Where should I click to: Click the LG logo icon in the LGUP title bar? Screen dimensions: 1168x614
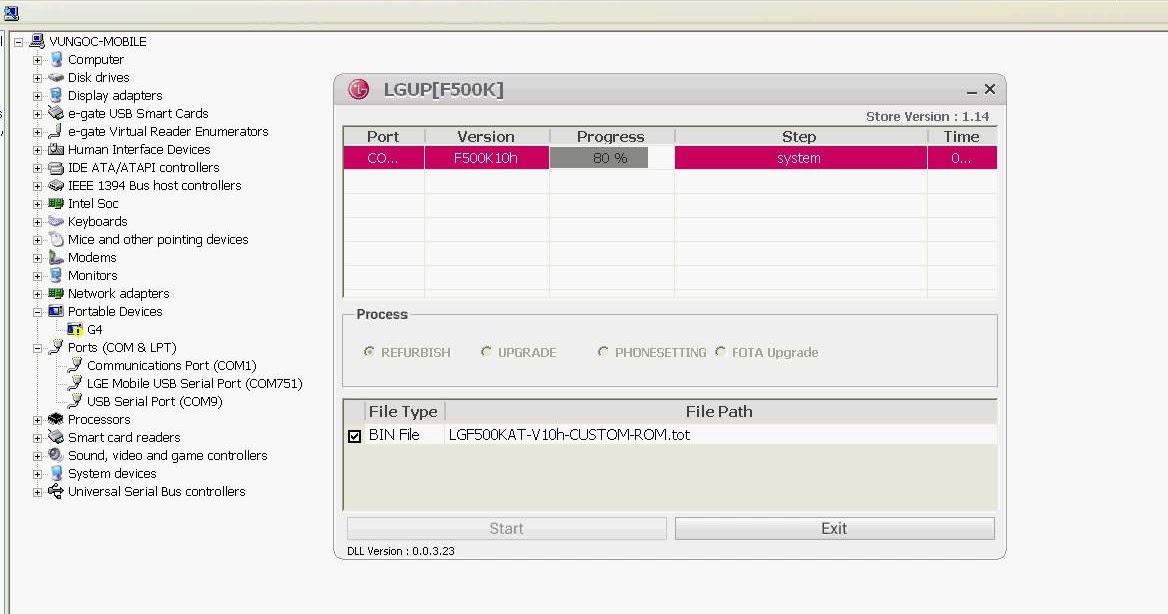tap(356, 89)
